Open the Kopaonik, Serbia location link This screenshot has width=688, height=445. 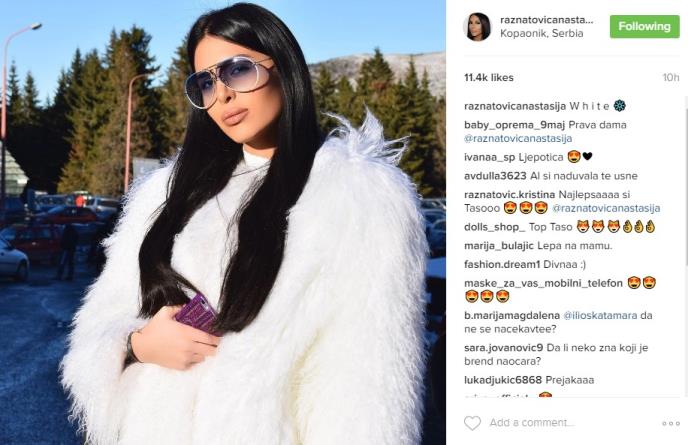click(541, 33)
